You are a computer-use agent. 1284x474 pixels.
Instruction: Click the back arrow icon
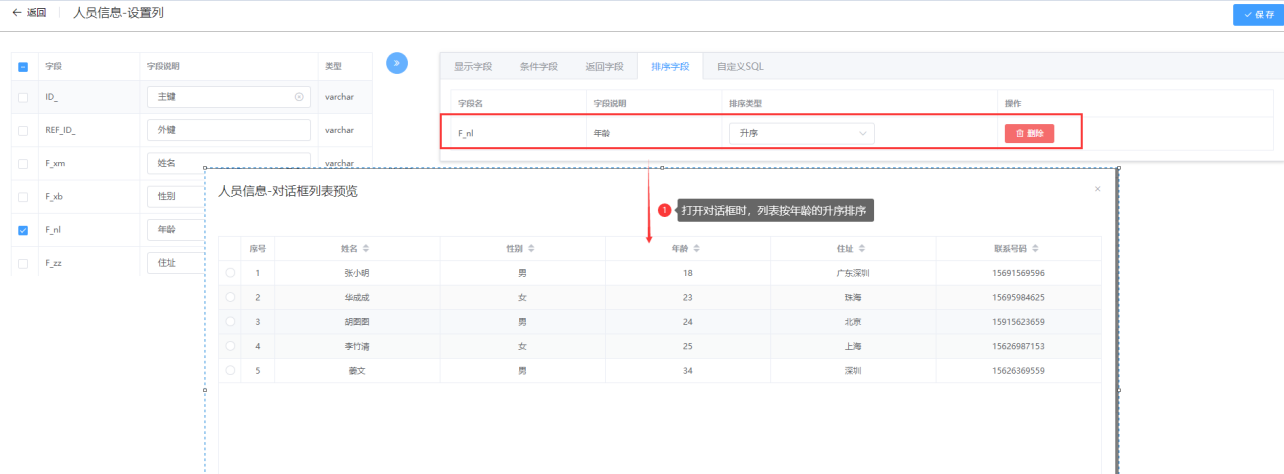click(x=16, y=13)
